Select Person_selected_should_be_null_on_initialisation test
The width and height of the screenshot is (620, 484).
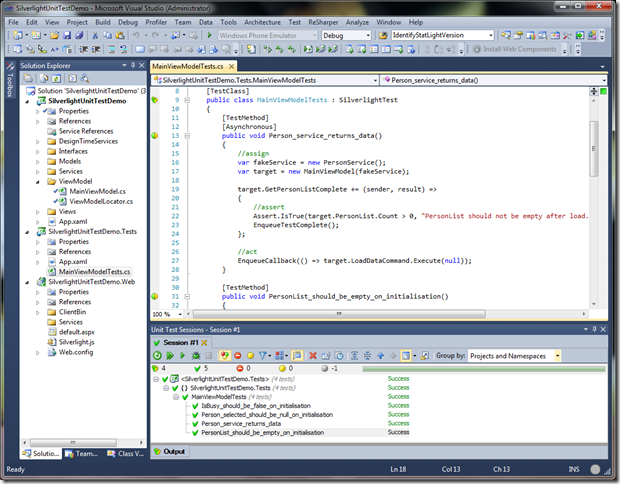267,414
